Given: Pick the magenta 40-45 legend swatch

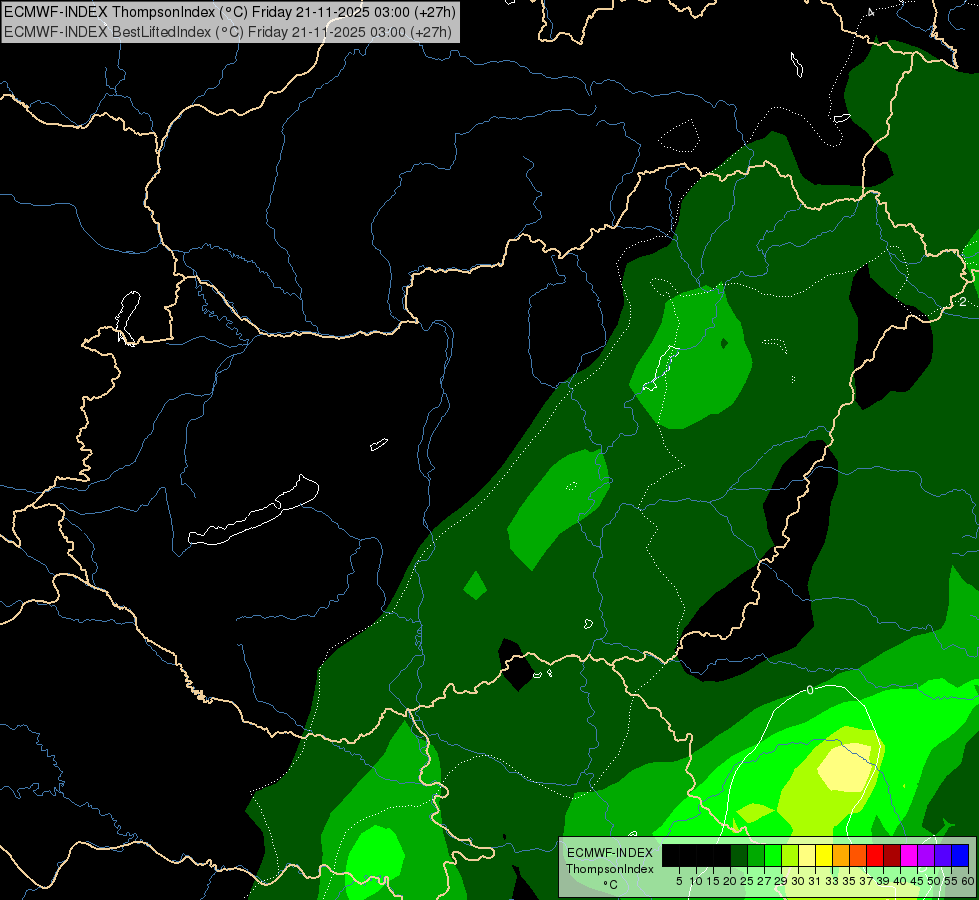Looking at the screenshot, I should [909, 856].
